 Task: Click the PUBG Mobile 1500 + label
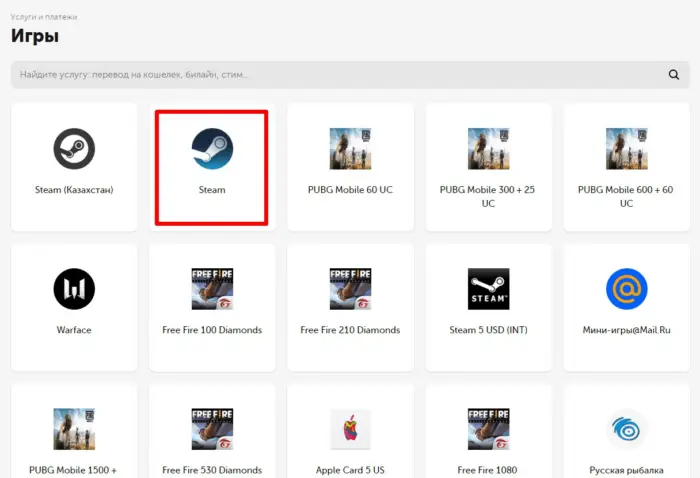point(73,470)
